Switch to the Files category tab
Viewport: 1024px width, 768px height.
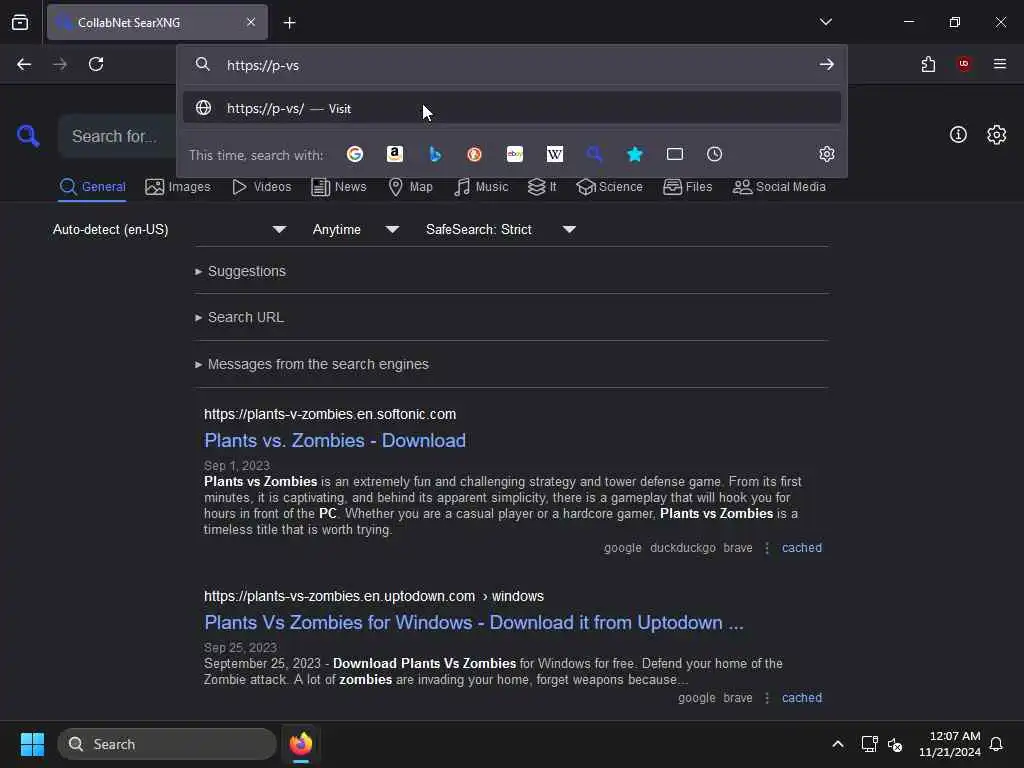pos(688,187)
